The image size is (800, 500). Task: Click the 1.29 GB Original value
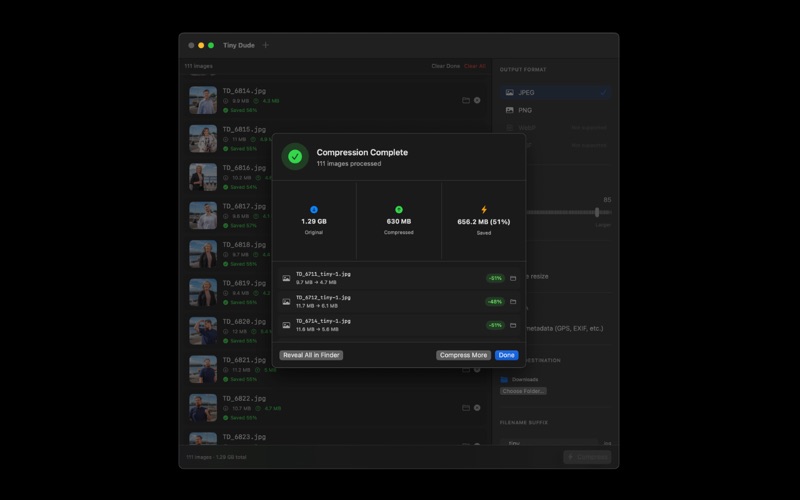[x=314, y=221]
